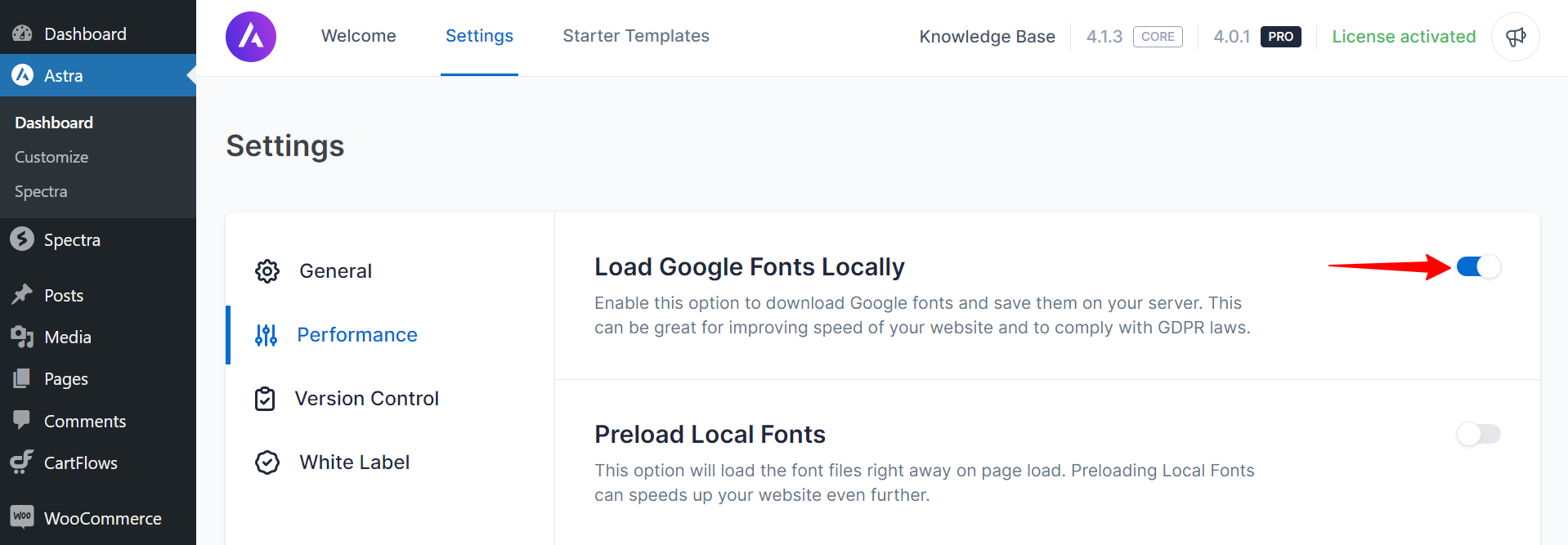Select the Settings tab

point(479,36)
